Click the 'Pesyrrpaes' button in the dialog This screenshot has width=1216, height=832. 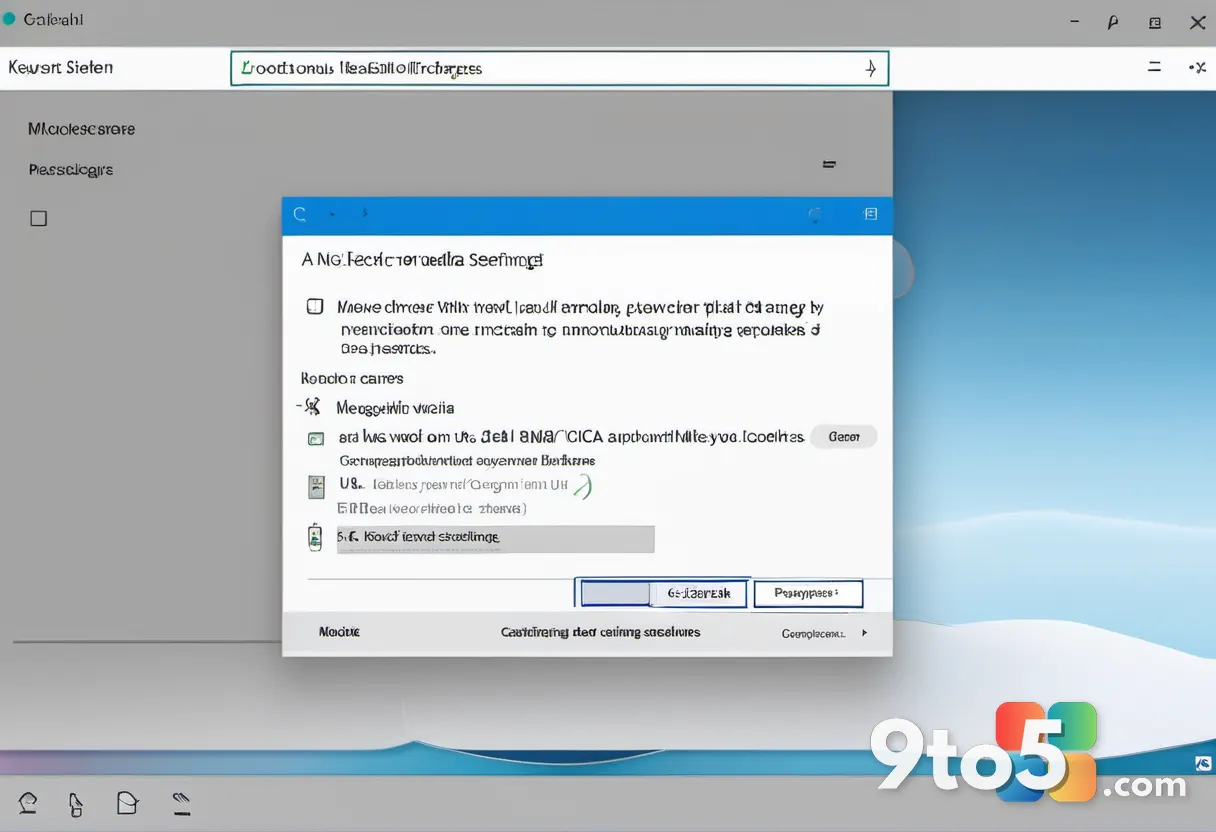tap(808, 593)
